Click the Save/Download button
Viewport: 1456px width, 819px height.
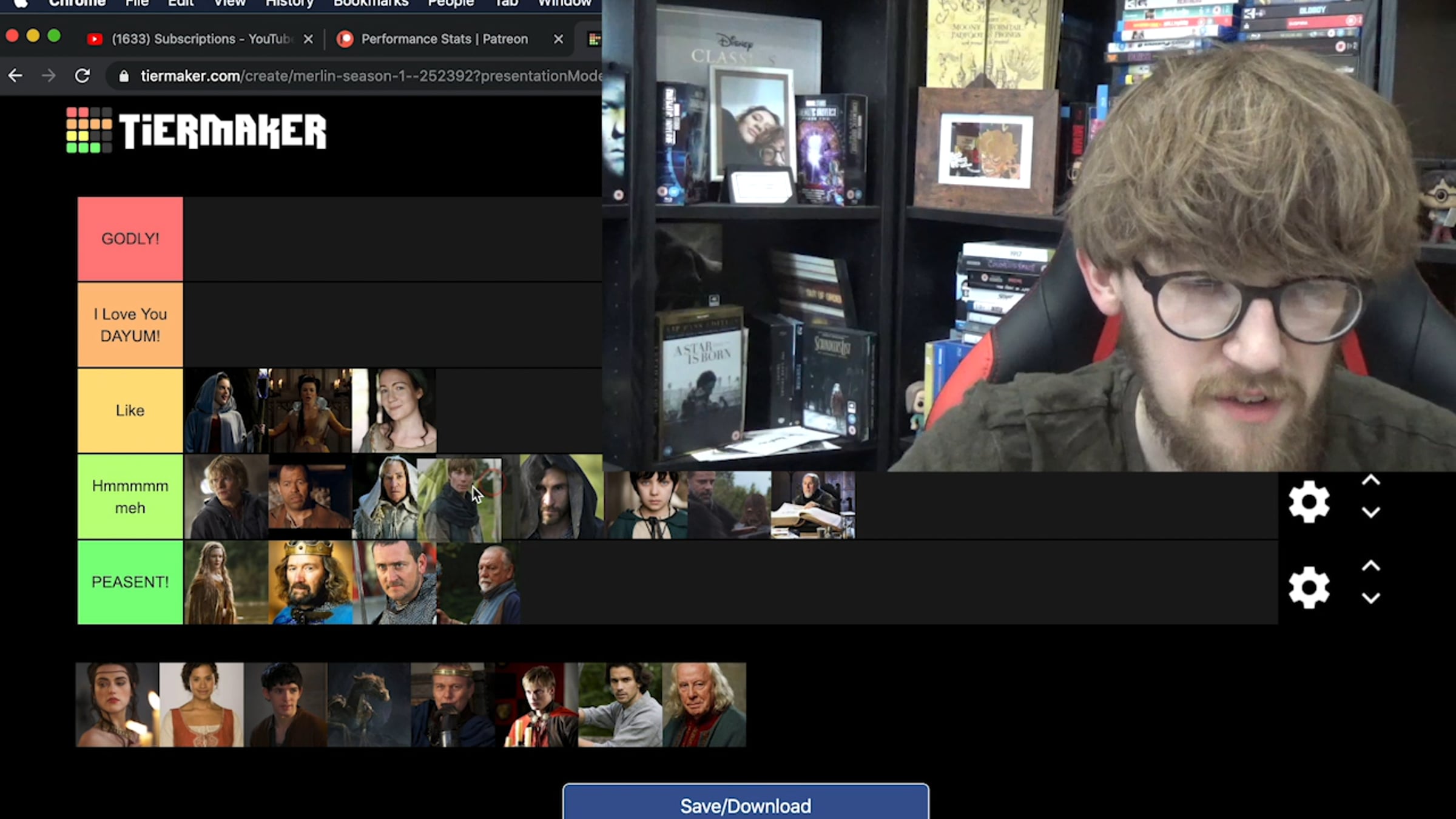pos(746,801)
